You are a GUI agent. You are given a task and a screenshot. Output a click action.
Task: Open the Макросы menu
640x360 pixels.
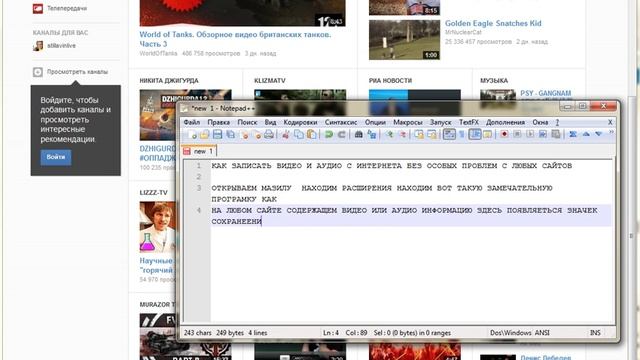coord(407,122)
